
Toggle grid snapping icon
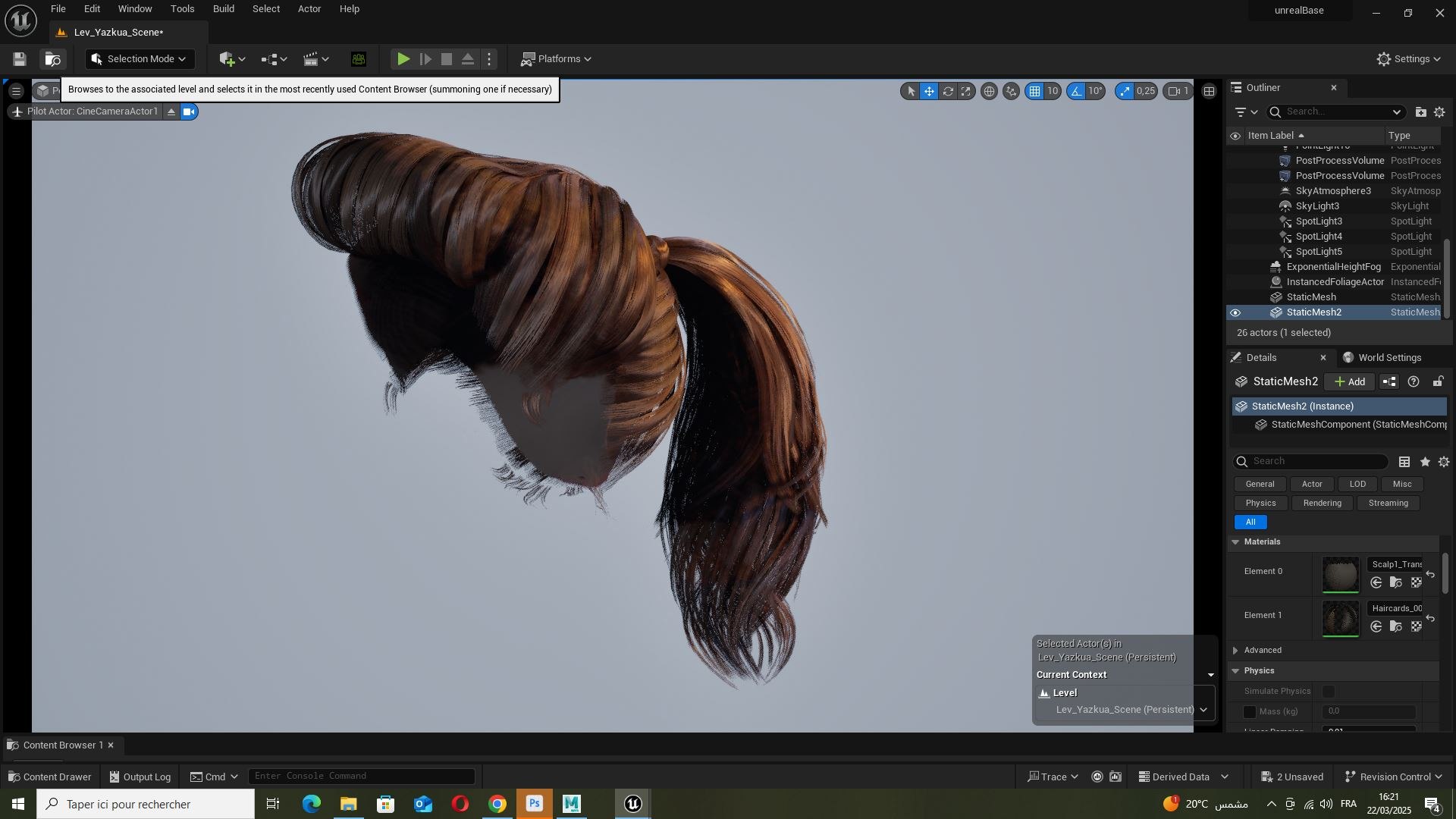click(x=1034, y=91)
